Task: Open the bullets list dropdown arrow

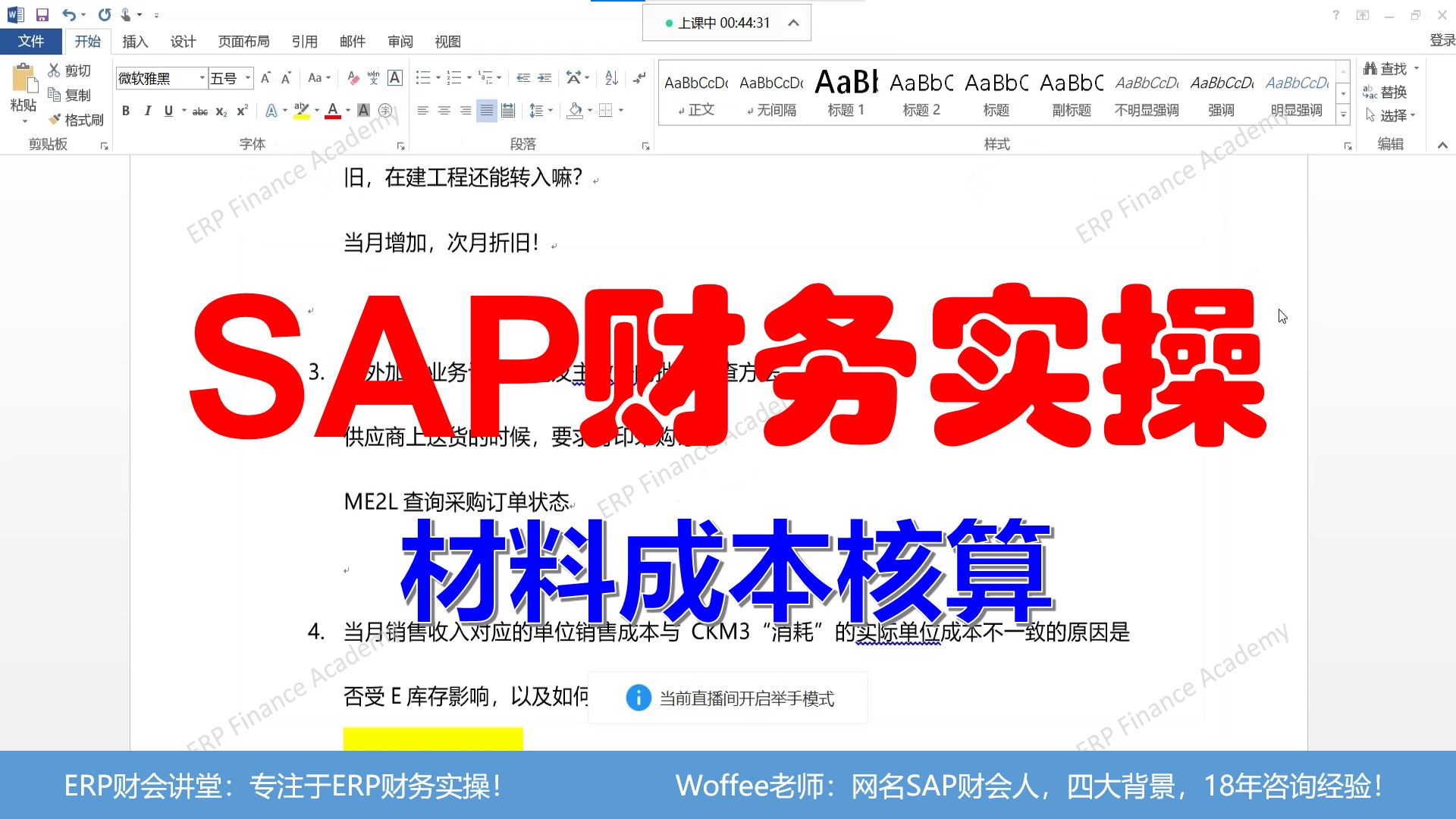Action: point(438,77)
